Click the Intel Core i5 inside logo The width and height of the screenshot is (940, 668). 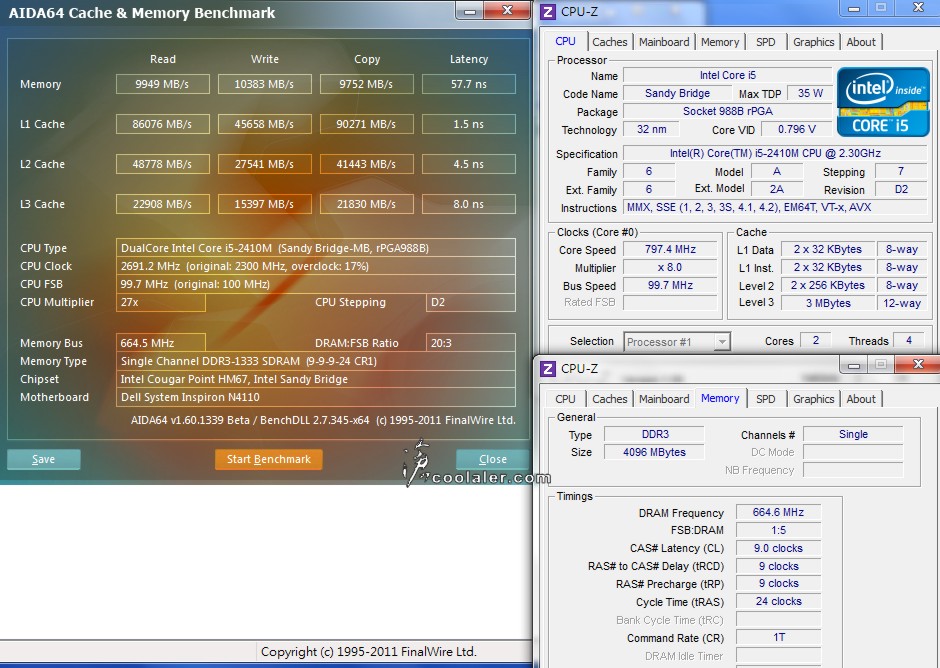pyautogui.click(x=882, y=102)
